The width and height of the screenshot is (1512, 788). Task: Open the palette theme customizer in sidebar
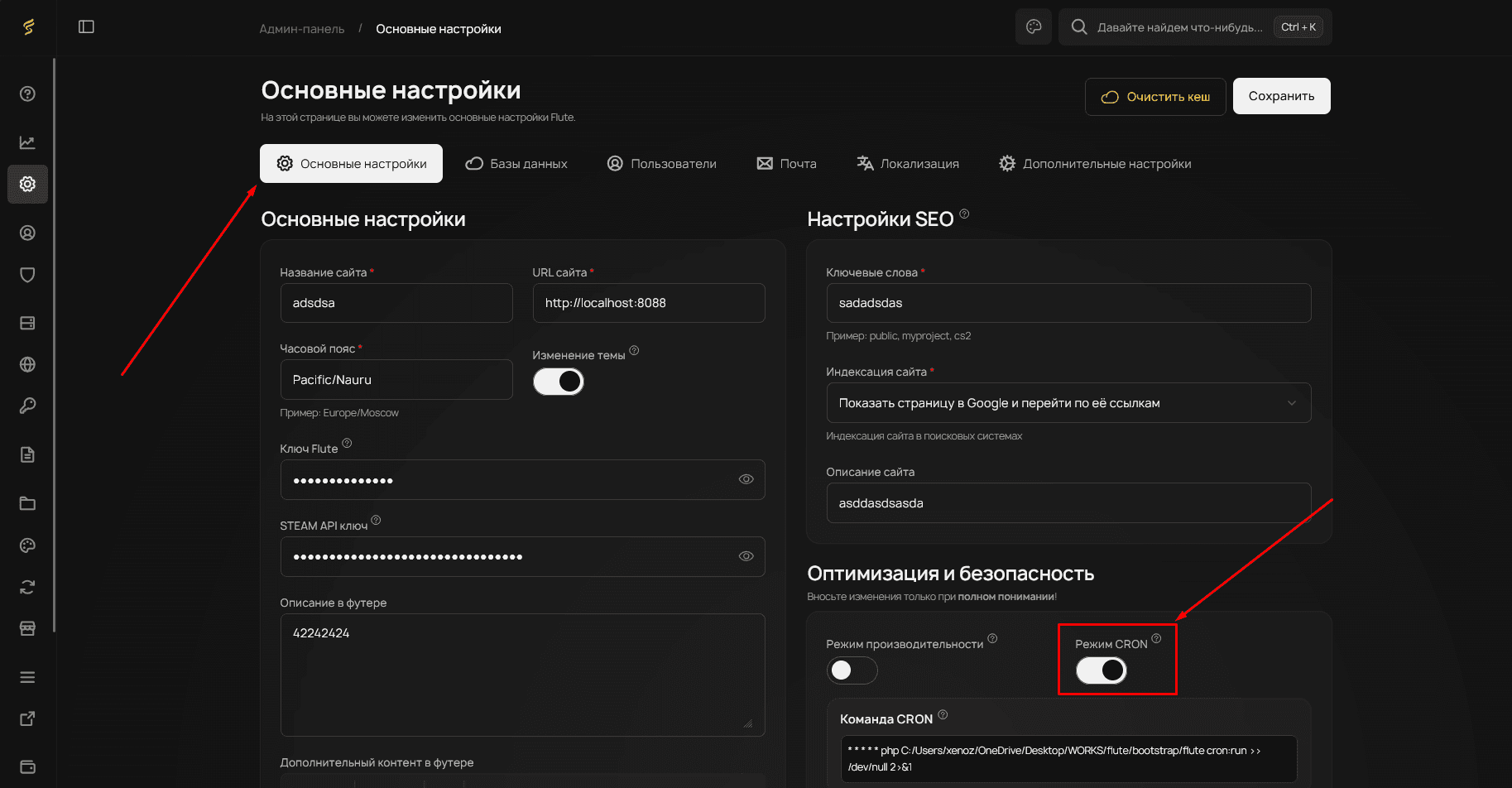[x=27, y=545]
